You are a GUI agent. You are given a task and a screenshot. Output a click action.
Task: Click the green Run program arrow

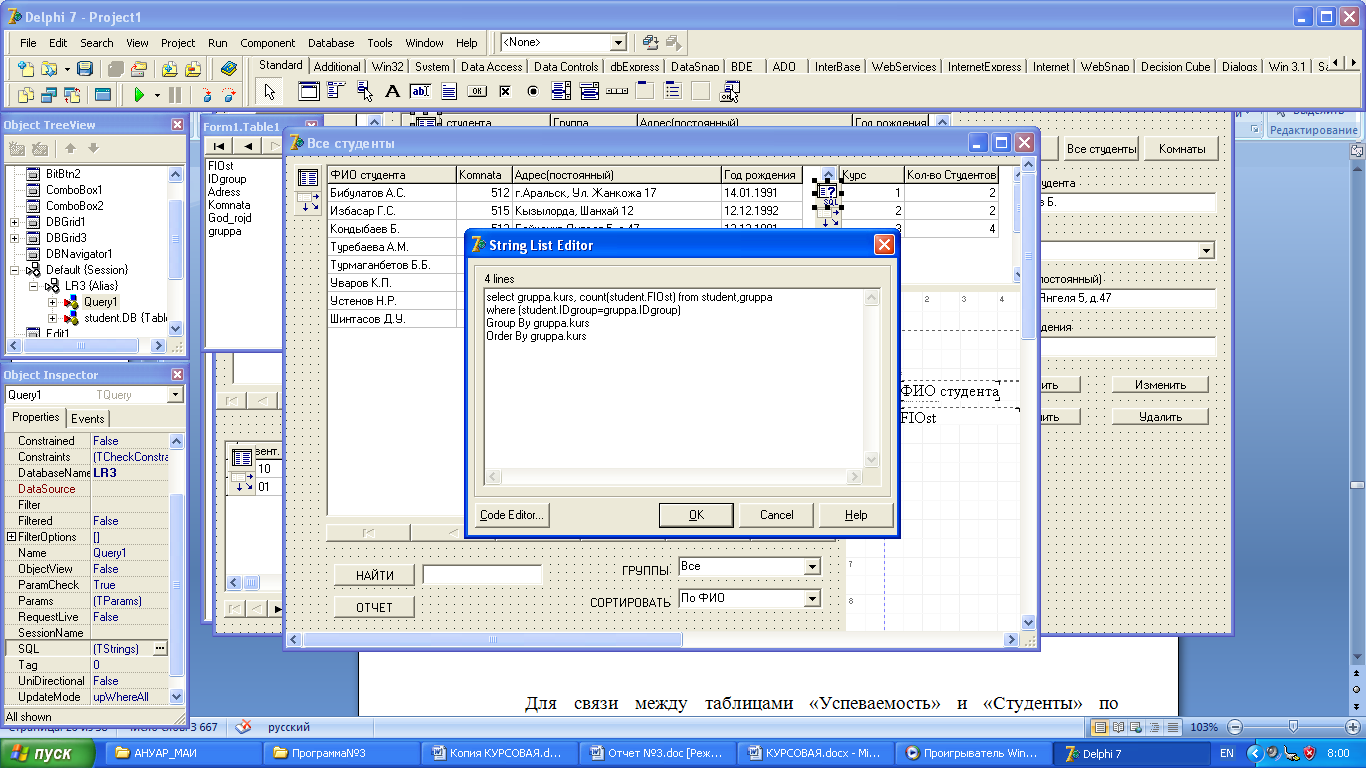click(140, 95)
